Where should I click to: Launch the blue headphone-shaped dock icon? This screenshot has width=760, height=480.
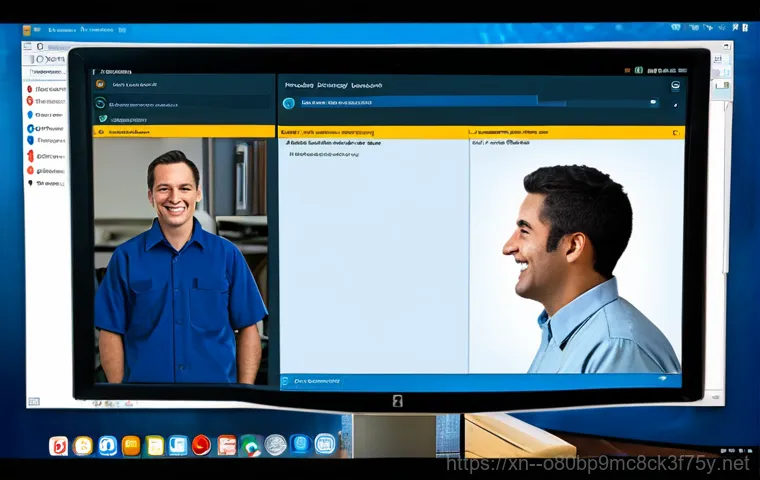[107, 446]
